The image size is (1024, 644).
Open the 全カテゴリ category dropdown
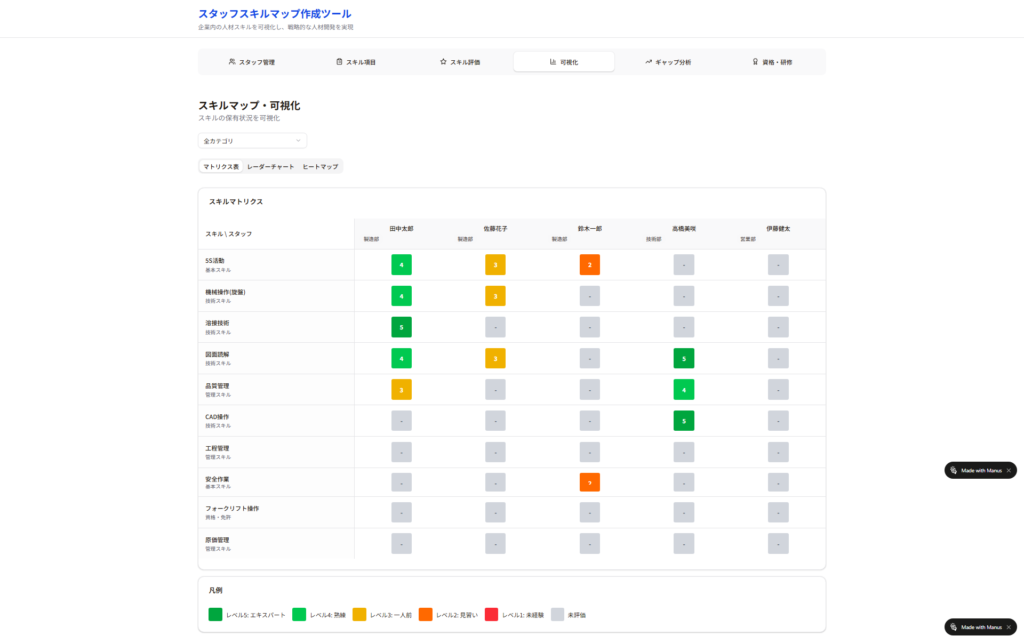coord(252,141)
